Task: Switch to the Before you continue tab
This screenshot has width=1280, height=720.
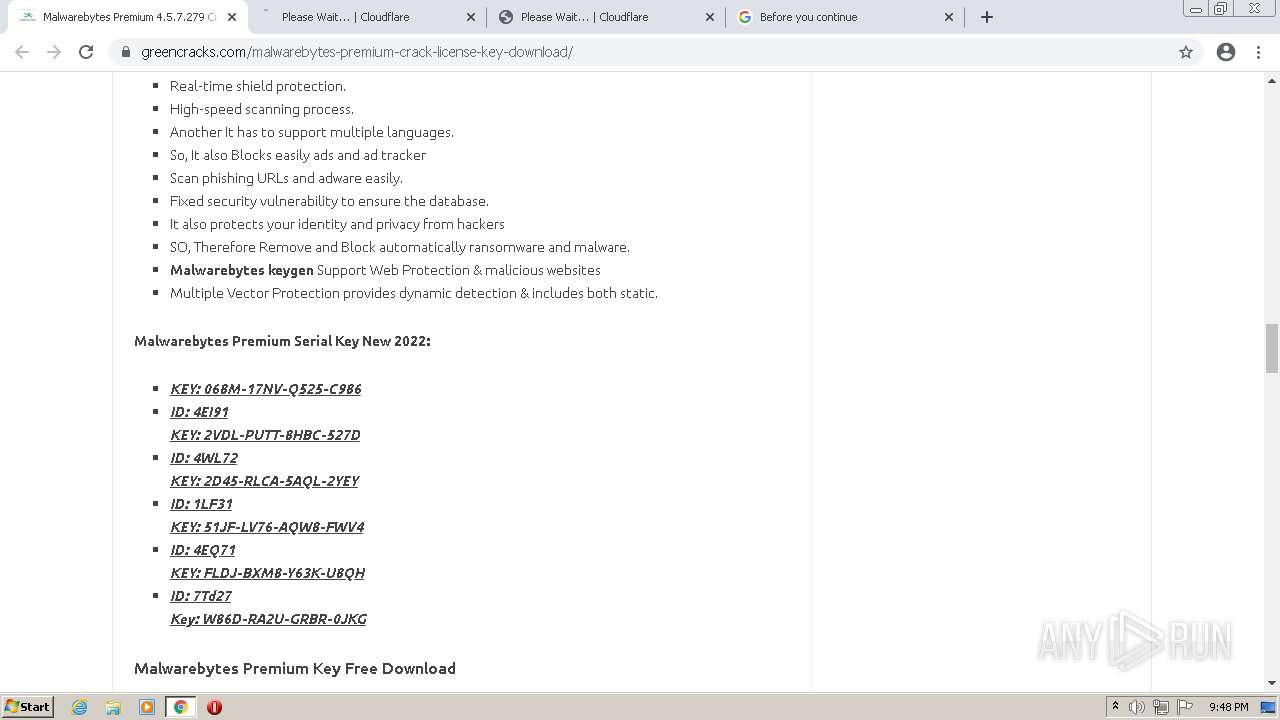Action: [x=845, y=17]
